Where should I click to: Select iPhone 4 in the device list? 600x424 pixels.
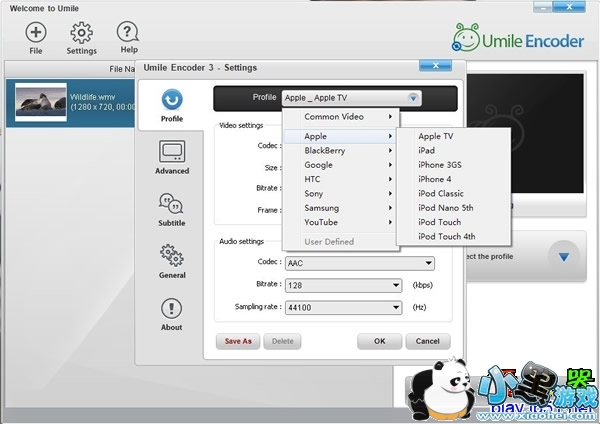[x=435, y=179]
